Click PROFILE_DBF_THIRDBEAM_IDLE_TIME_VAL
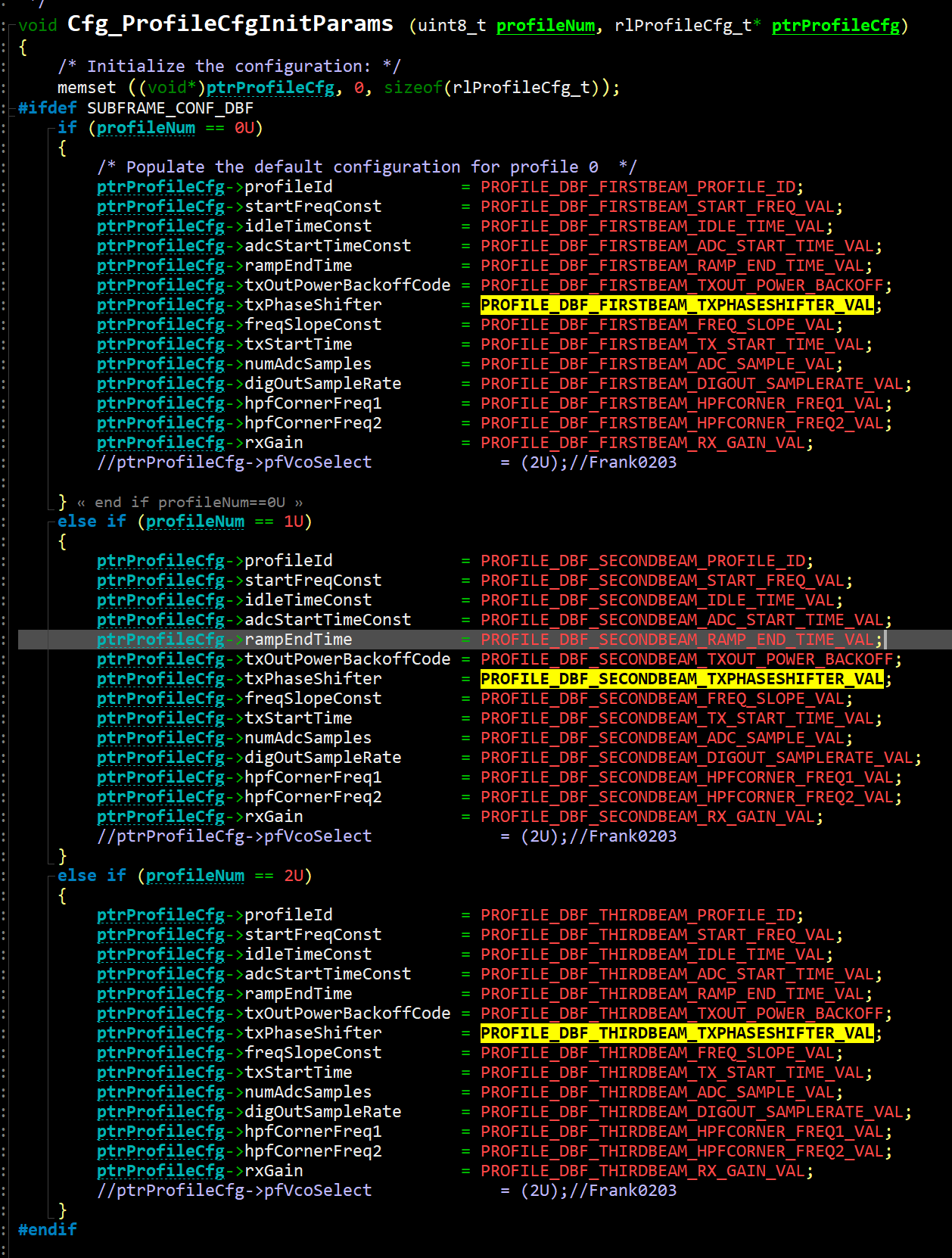Image resolution: width=952 pixels, height=1258 pixels. (653, 954)
